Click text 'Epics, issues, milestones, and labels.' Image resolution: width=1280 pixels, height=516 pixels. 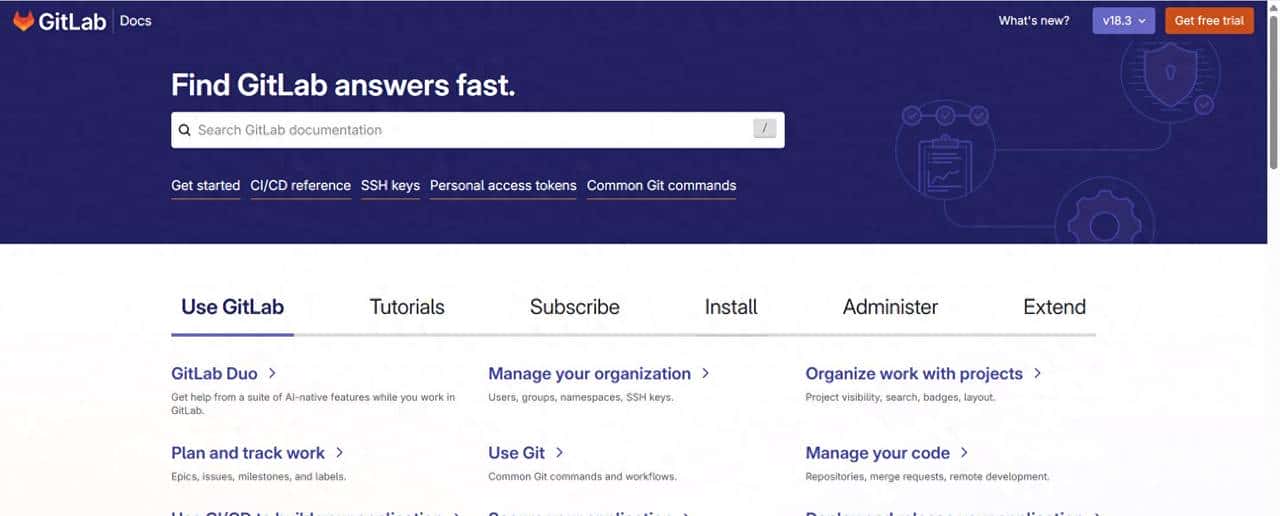click(258, 477)
